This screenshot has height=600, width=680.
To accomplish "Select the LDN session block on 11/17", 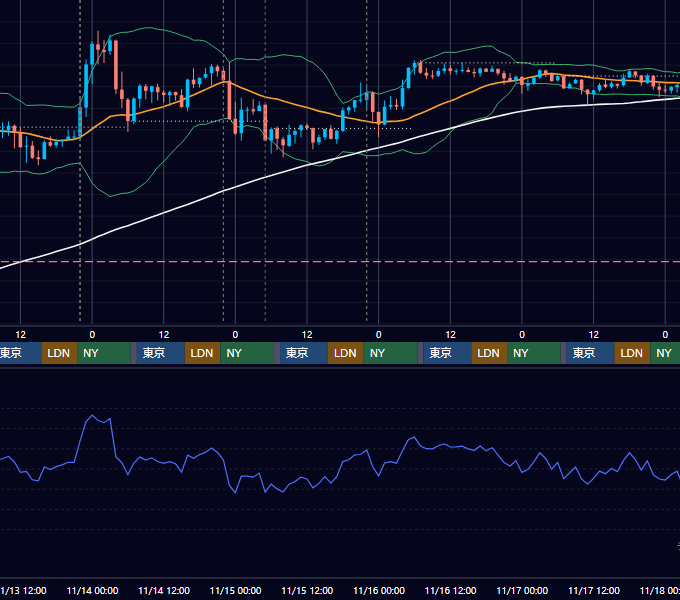I will point(632,353).
